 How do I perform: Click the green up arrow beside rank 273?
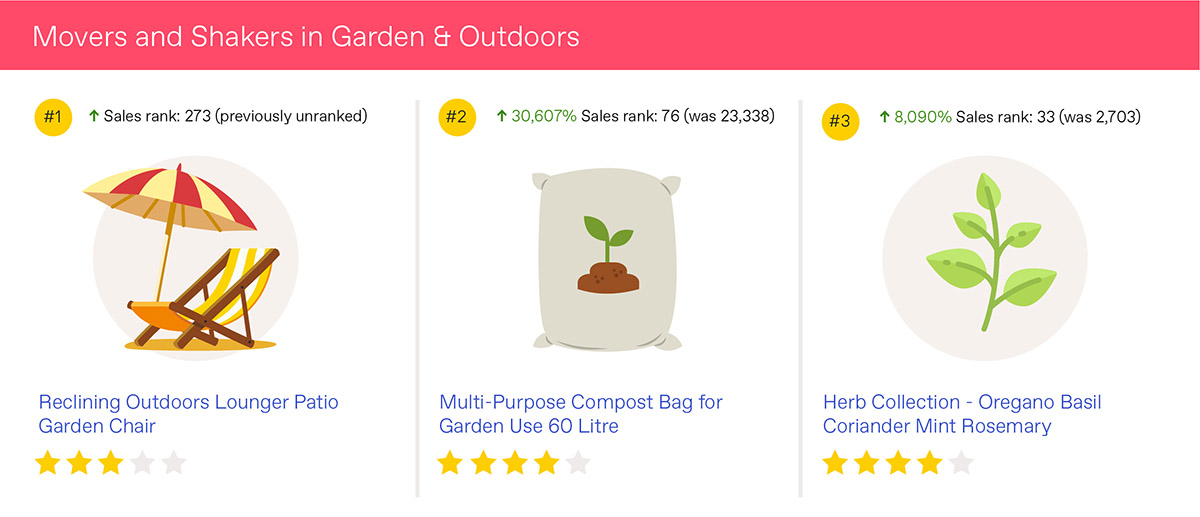tap(94, 116)
